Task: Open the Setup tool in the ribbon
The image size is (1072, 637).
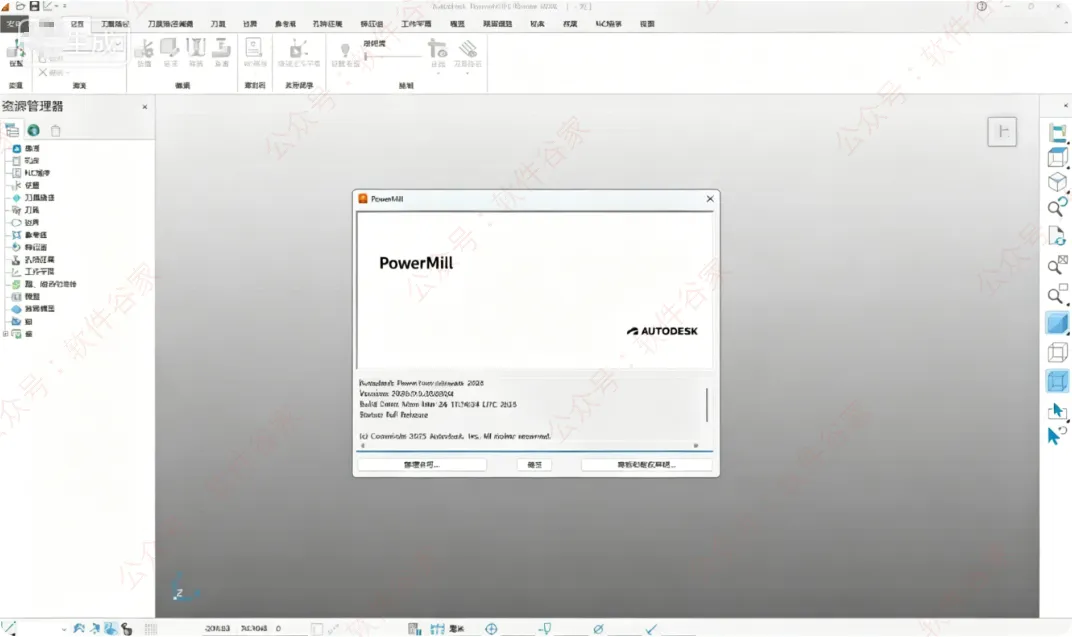Action: tap(16, 53)
